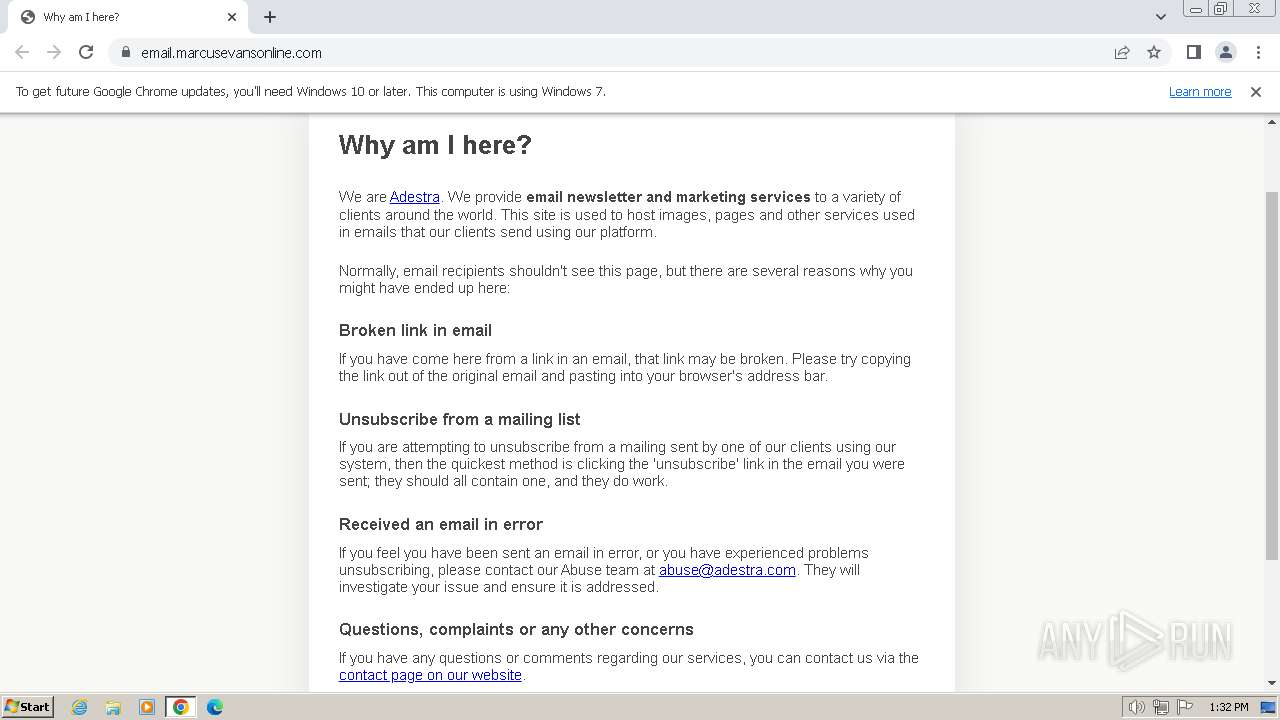The height and width of the screenshot is (720, 1280).
Task: Click the 1:32 PM system clock
Action: coord(1228,707)
